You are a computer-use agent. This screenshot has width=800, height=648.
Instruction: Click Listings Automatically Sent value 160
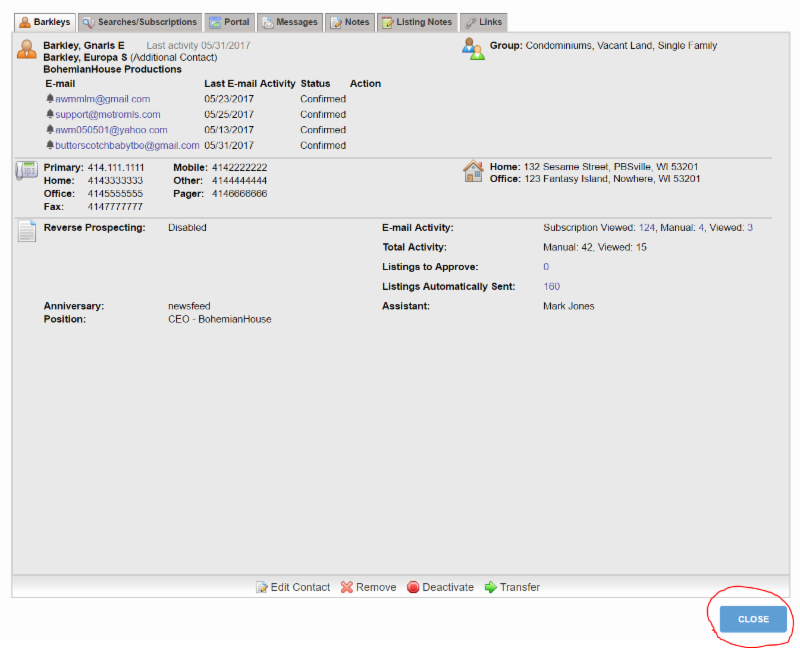[551, 287]
